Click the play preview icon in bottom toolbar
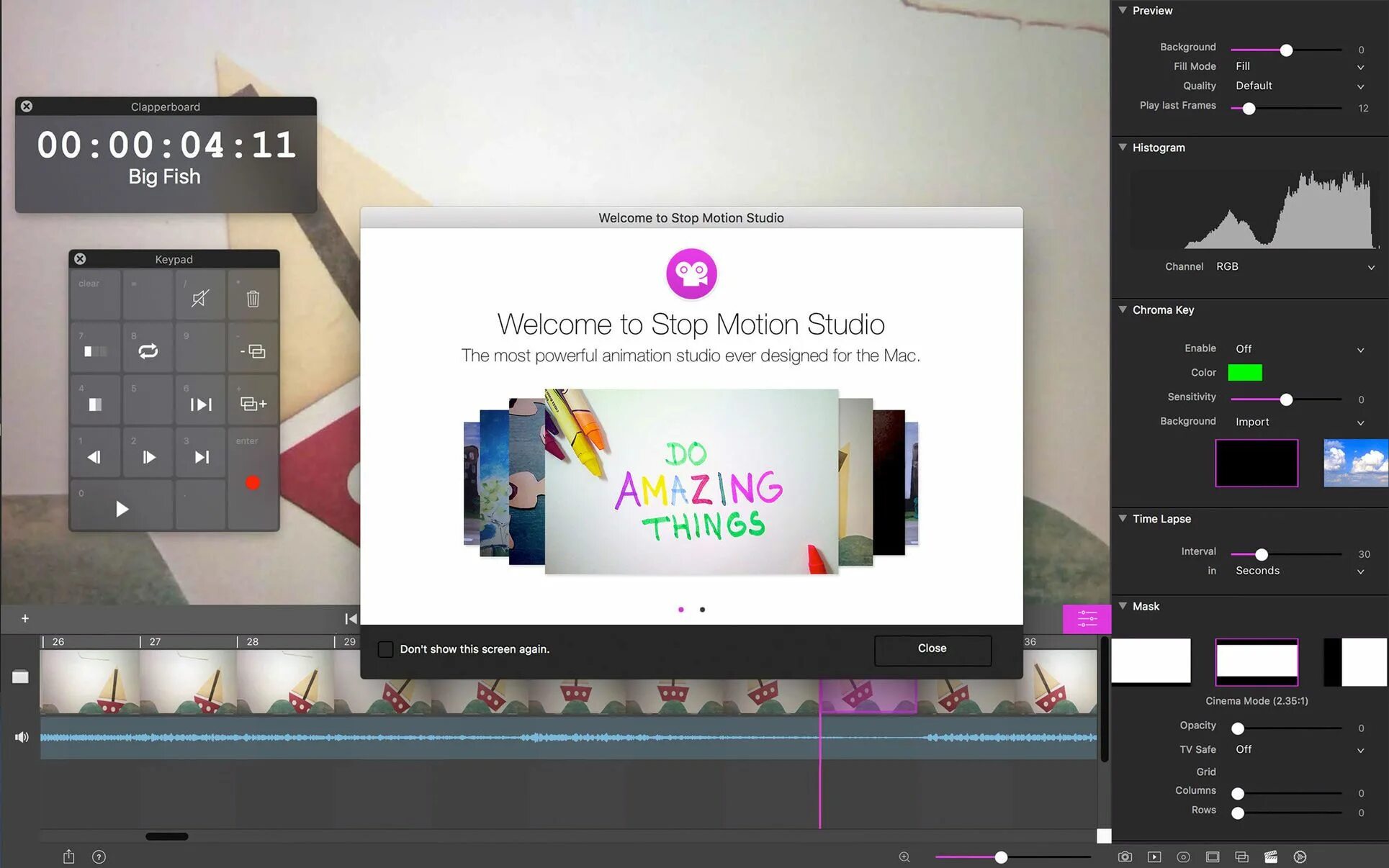 point(1154,856)
